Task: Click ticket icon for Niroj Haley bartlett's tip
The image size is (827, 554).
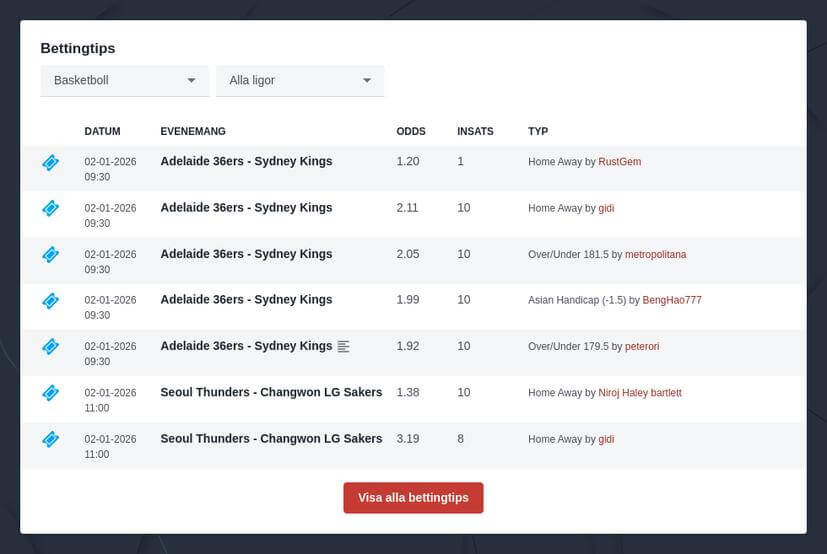Action: click(50, 393)
